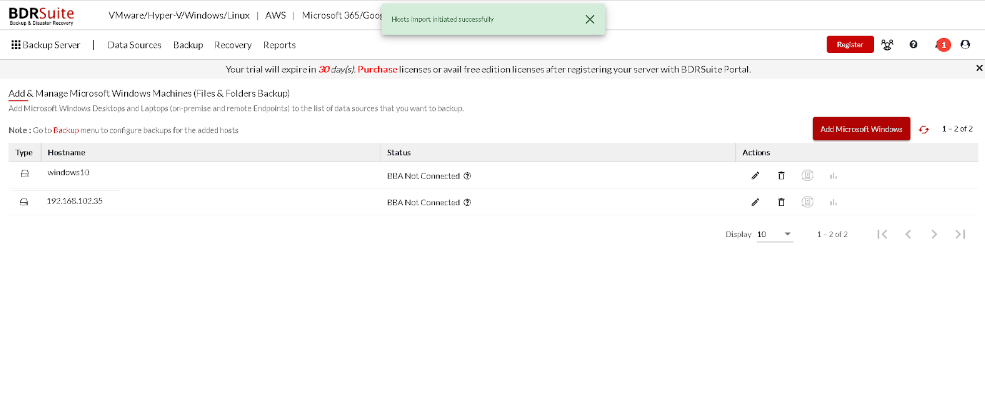The height and width of the screenshot is (403, 985).
Task: Click the 192.168.102.35 hostname
Action: [75, 201]
